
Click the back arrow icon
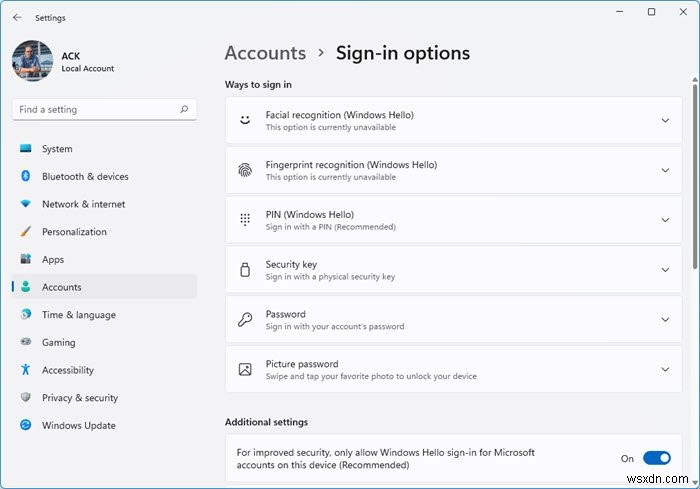point(17,17)
